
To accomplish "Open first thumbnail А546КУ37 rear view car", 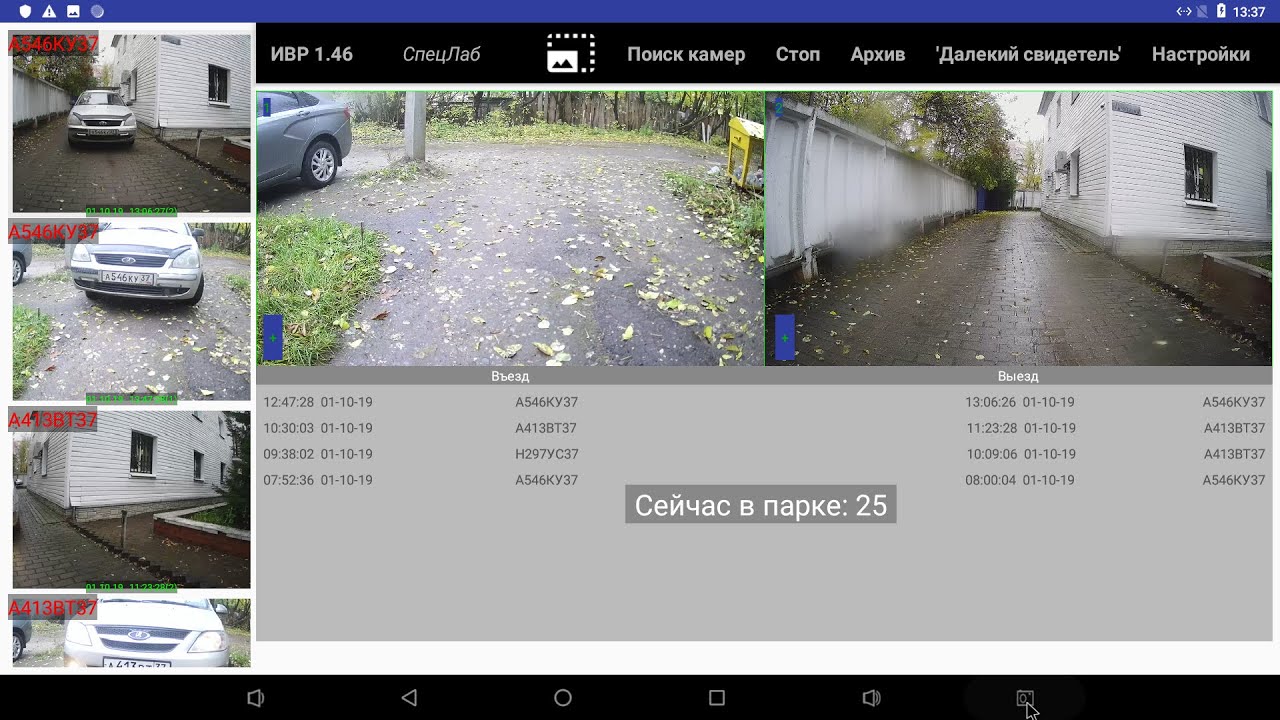I will click(131, 123).
